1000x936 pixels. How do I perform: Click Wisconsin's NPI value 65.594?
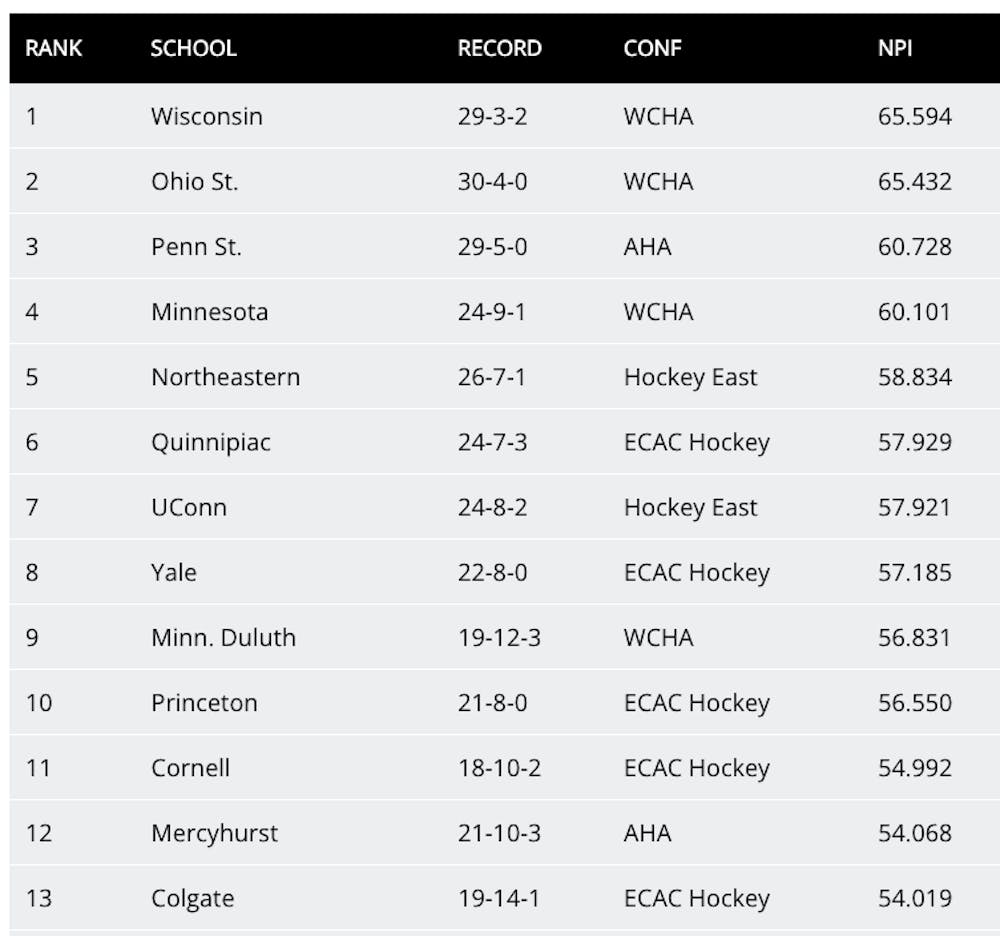point(915,116)
